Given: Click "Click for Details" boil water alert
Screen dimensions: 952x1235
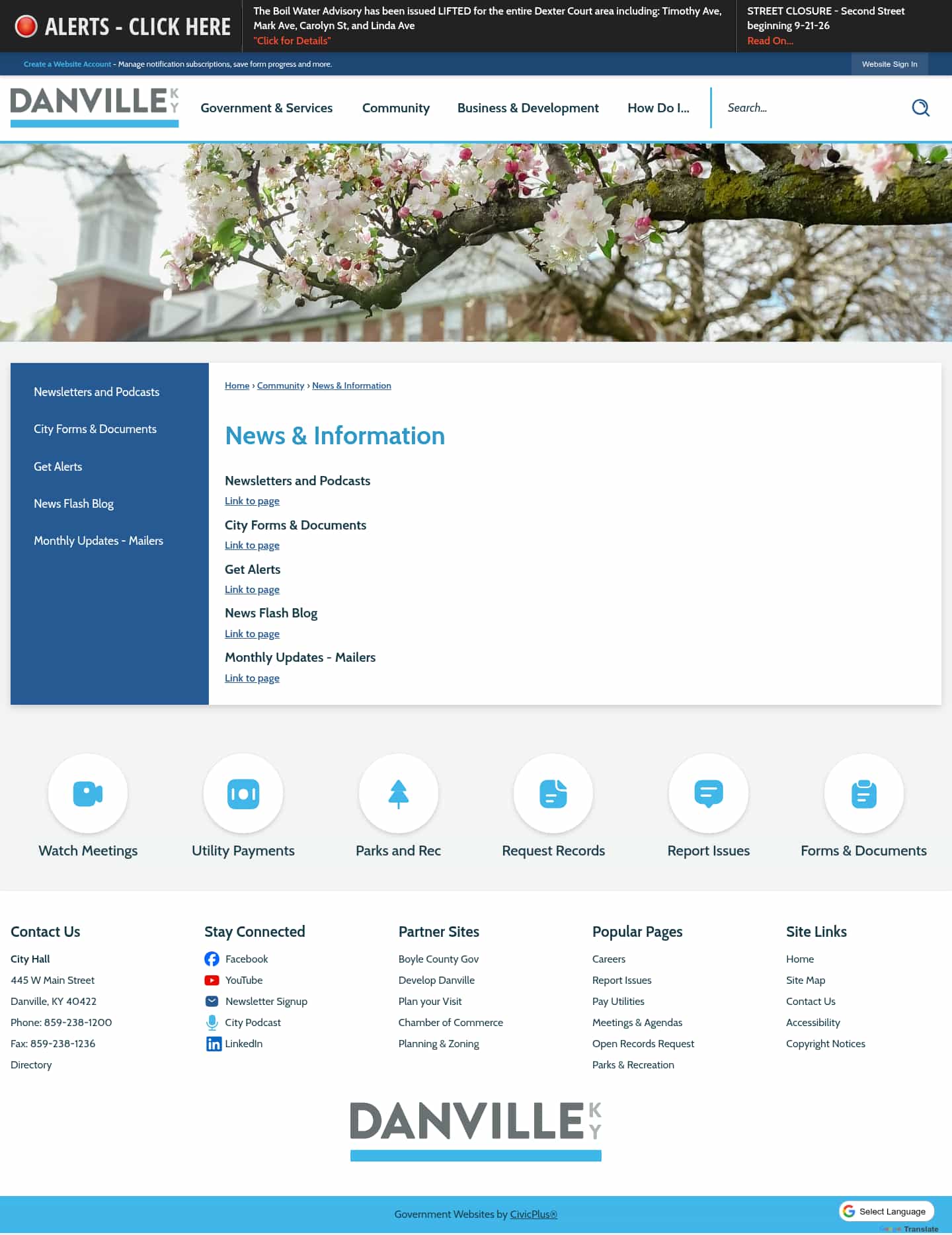Looking at the screenshot, I should point(292,41).
